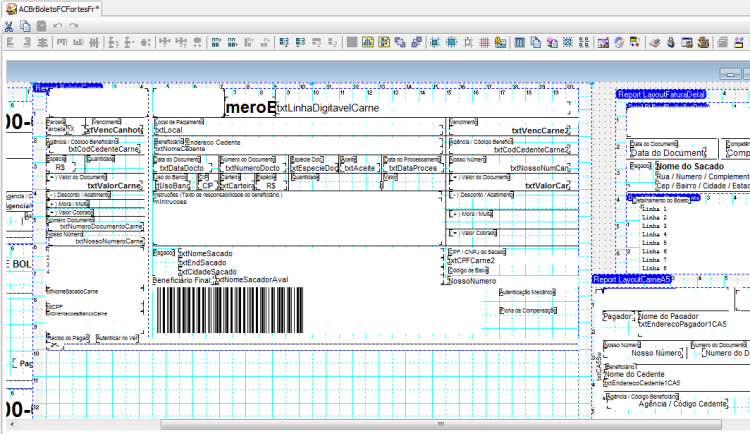This screenshot has height=434, width=750.
Task: Click the horizontal scrollbar thumb
Action: pos(441,424)
